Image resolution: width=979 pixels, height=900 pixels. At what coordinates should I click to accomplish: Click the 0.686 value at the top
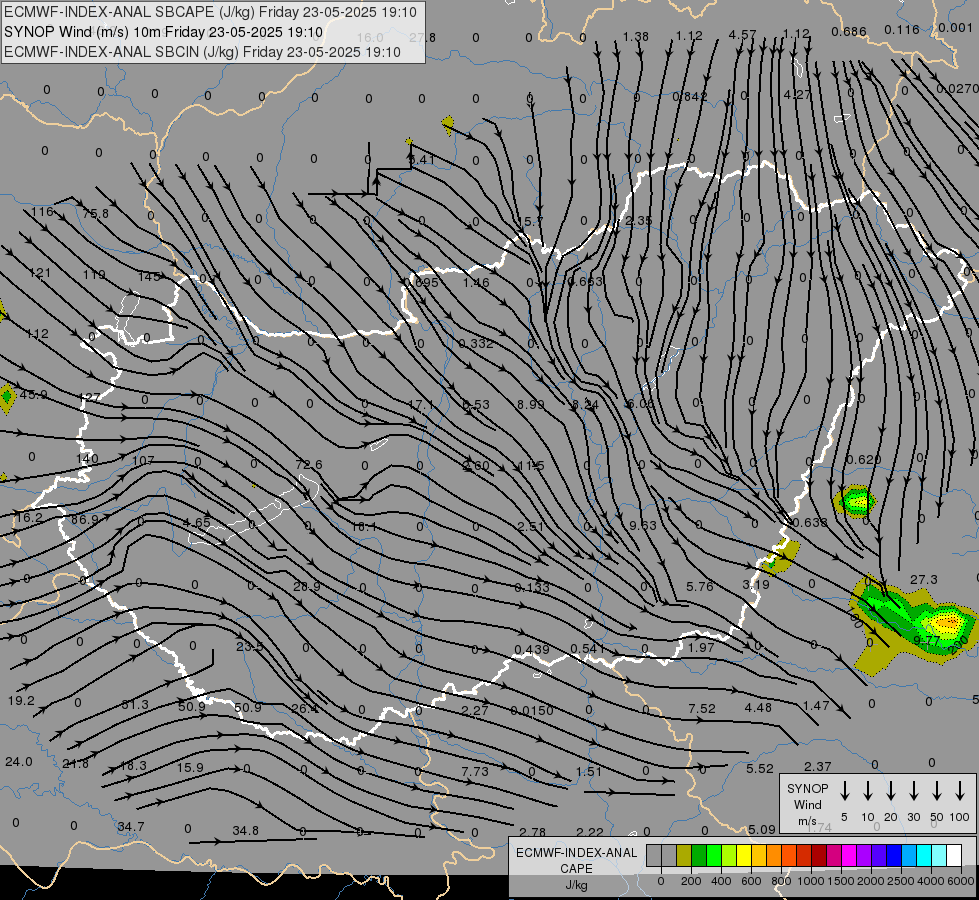pos(849,31)
